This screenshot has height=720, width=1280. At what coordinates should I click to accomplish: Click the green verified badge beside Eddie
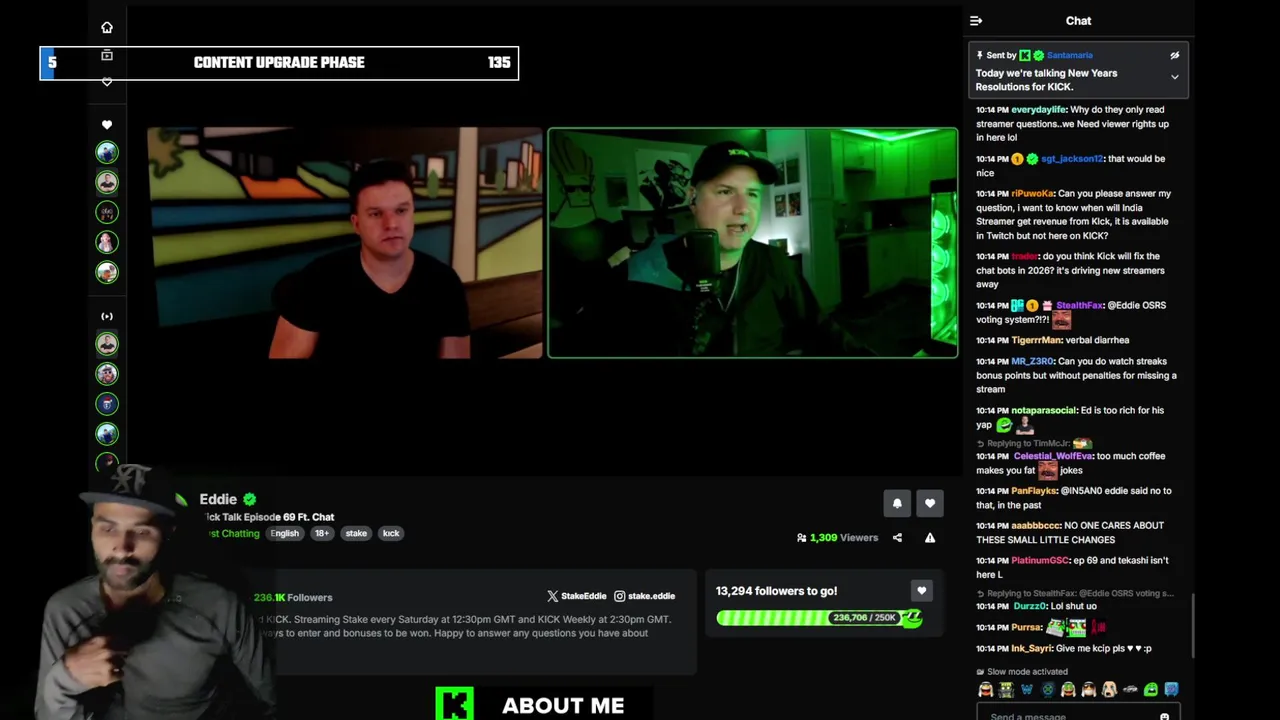click(x=250, y=499)
